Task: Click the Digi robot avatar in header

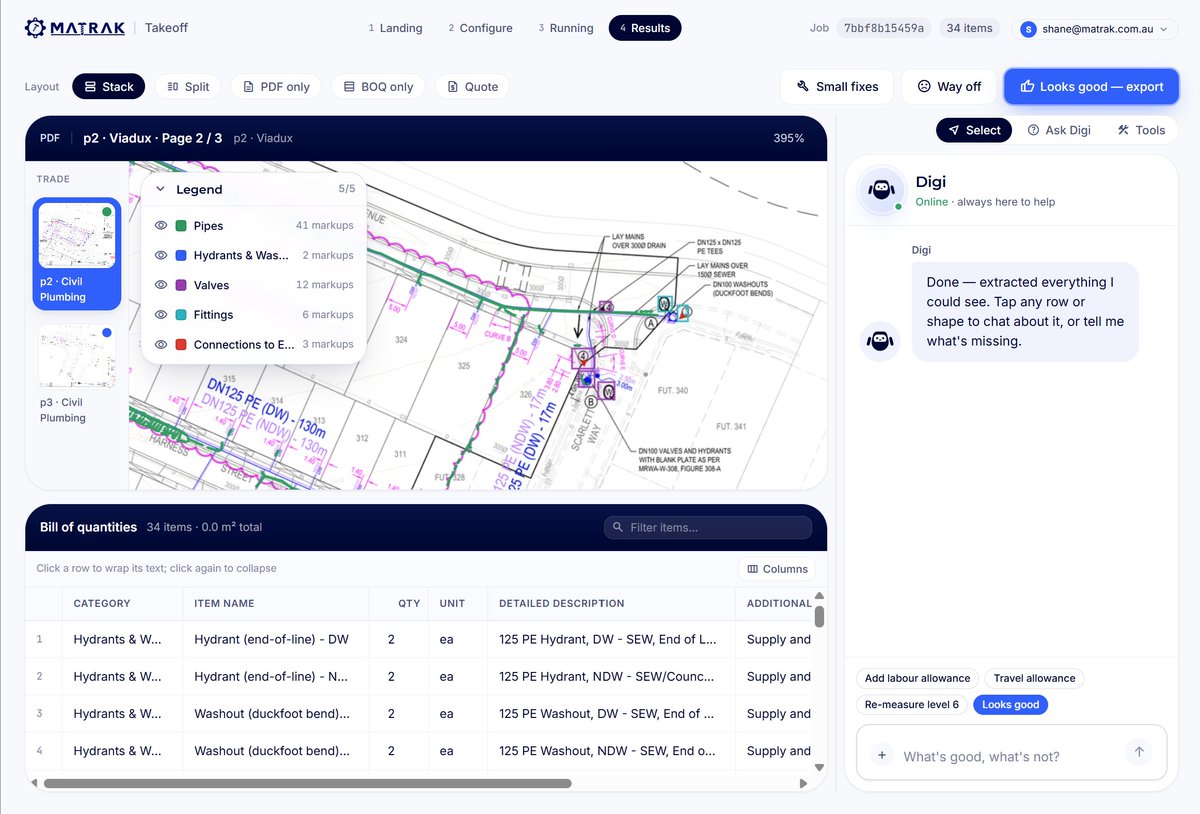Action: click(x=880, y=190)
